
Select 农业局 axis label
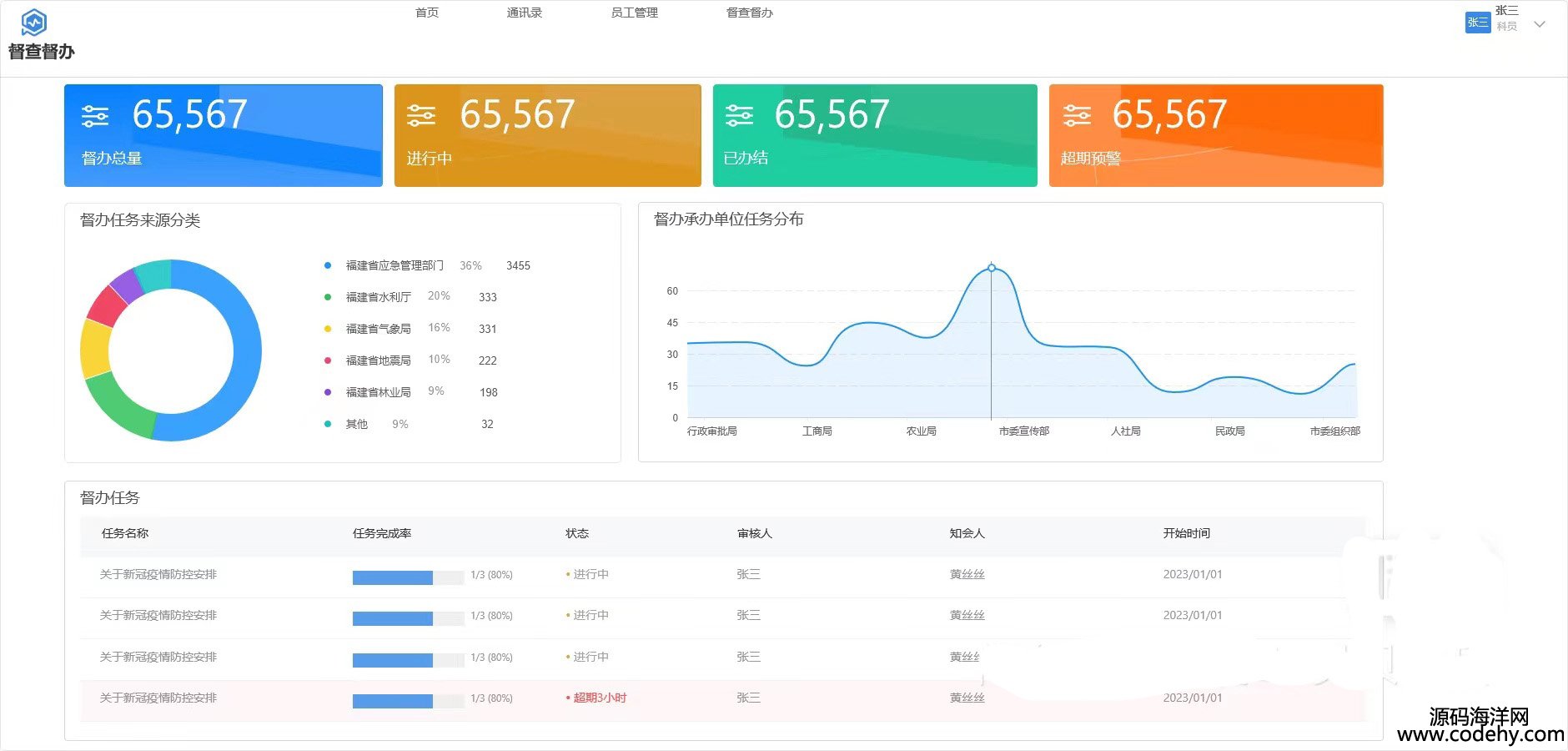922,431
